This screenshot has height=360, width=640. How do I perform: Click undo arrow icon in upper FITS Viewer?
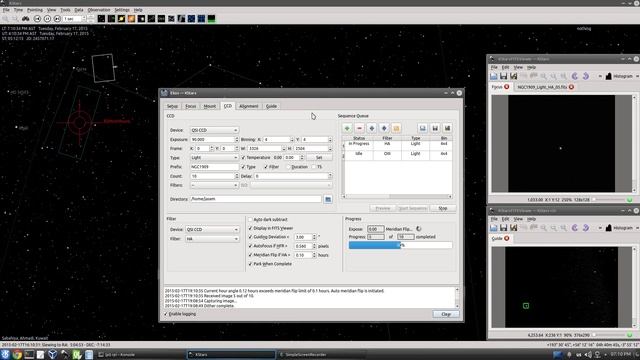click(x=575, y=76)
